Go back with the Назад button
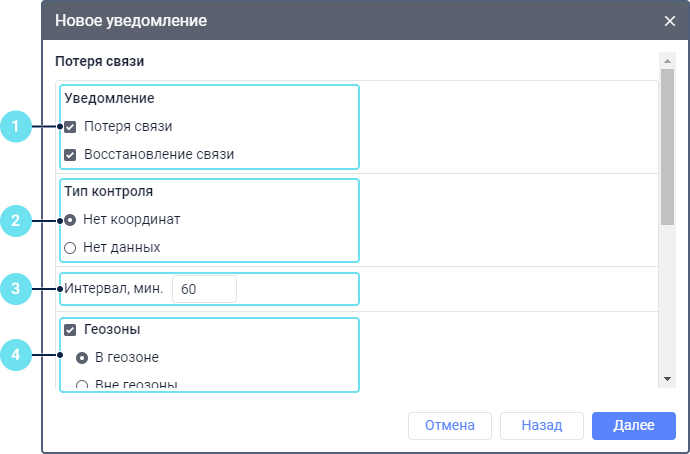690x454 pixels. [541, 425]
